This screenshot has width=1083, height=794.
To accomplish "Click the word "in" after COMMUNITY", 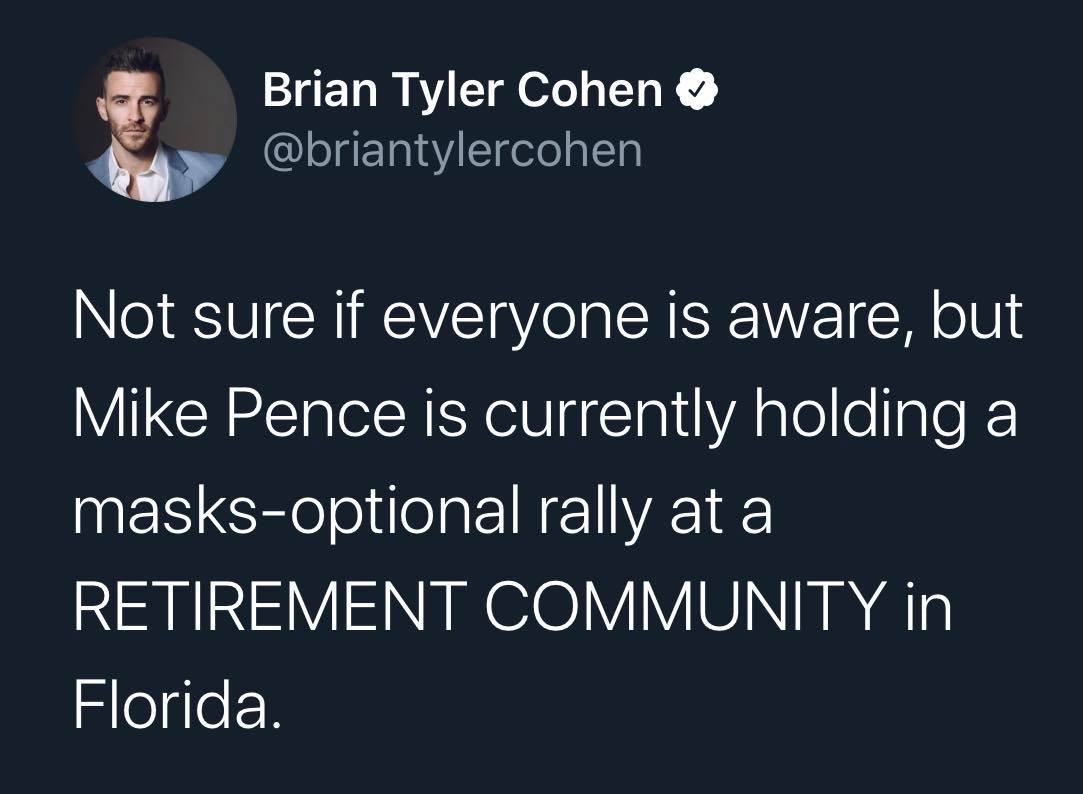I will coord(930,606).
